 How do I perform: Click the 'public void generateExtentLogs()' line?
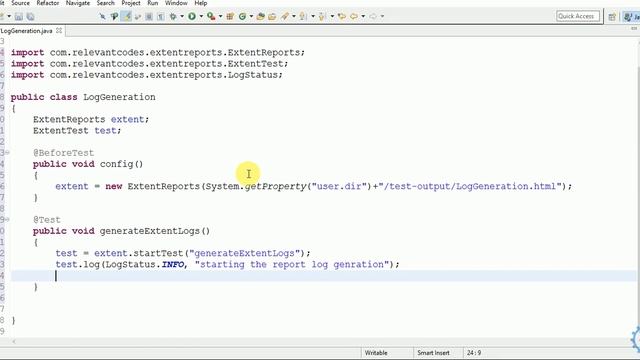coord(122,231)
